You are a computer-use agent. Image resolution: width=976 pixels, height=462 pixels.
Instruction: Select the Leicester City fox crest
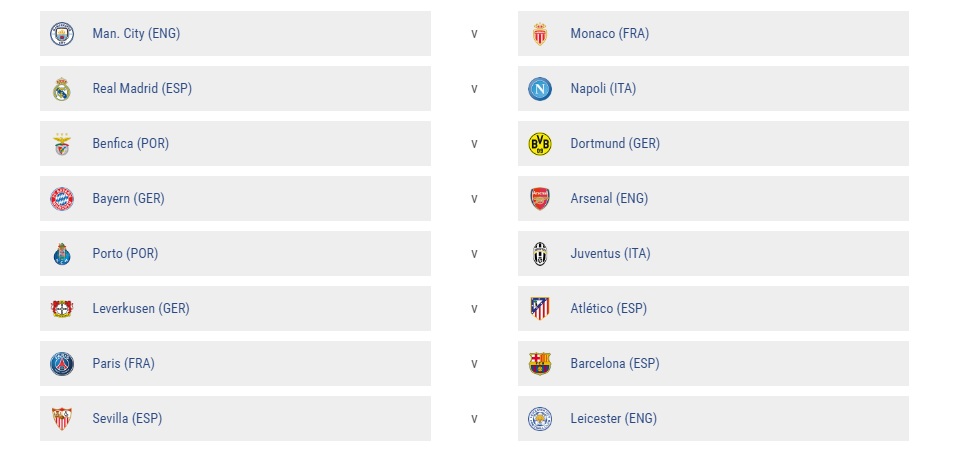pyautogui.click(x=540, y=418)
